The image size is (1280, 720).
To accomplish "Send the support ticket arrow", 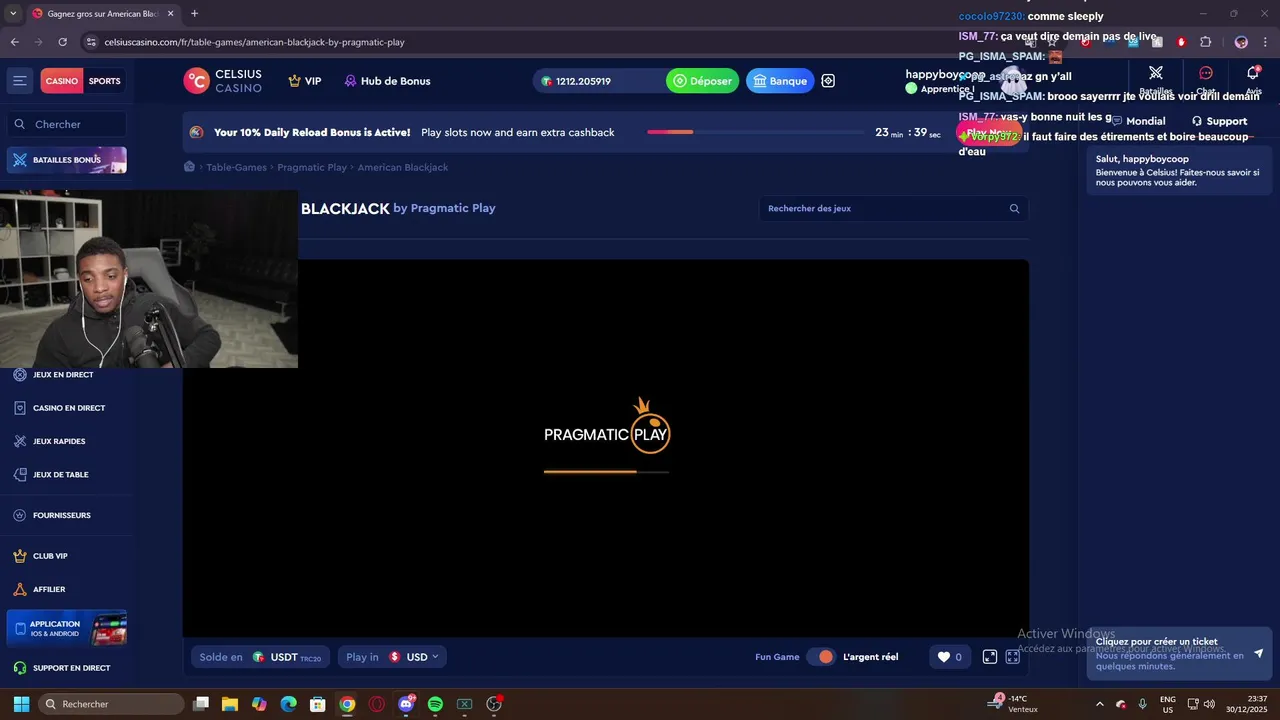I will 1258,653.
